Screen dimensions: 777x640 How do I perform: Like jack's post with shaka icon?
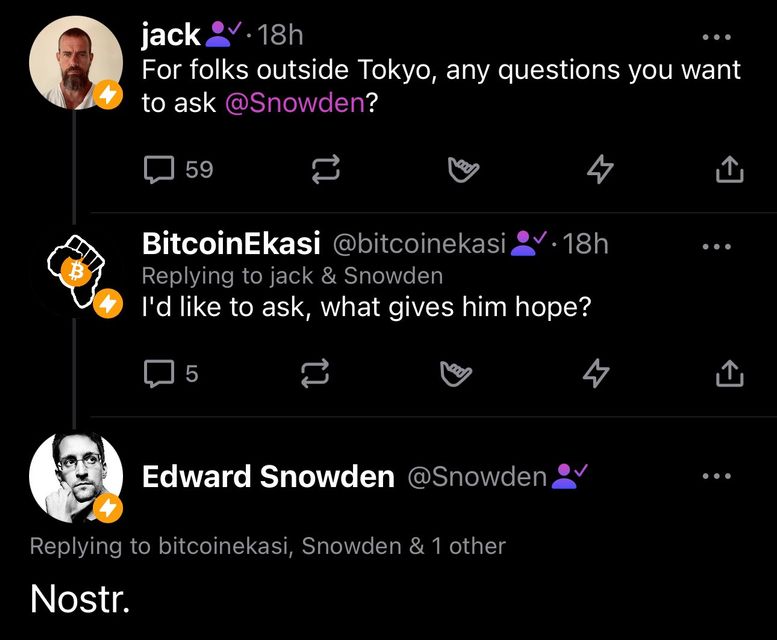click(463, 171)
